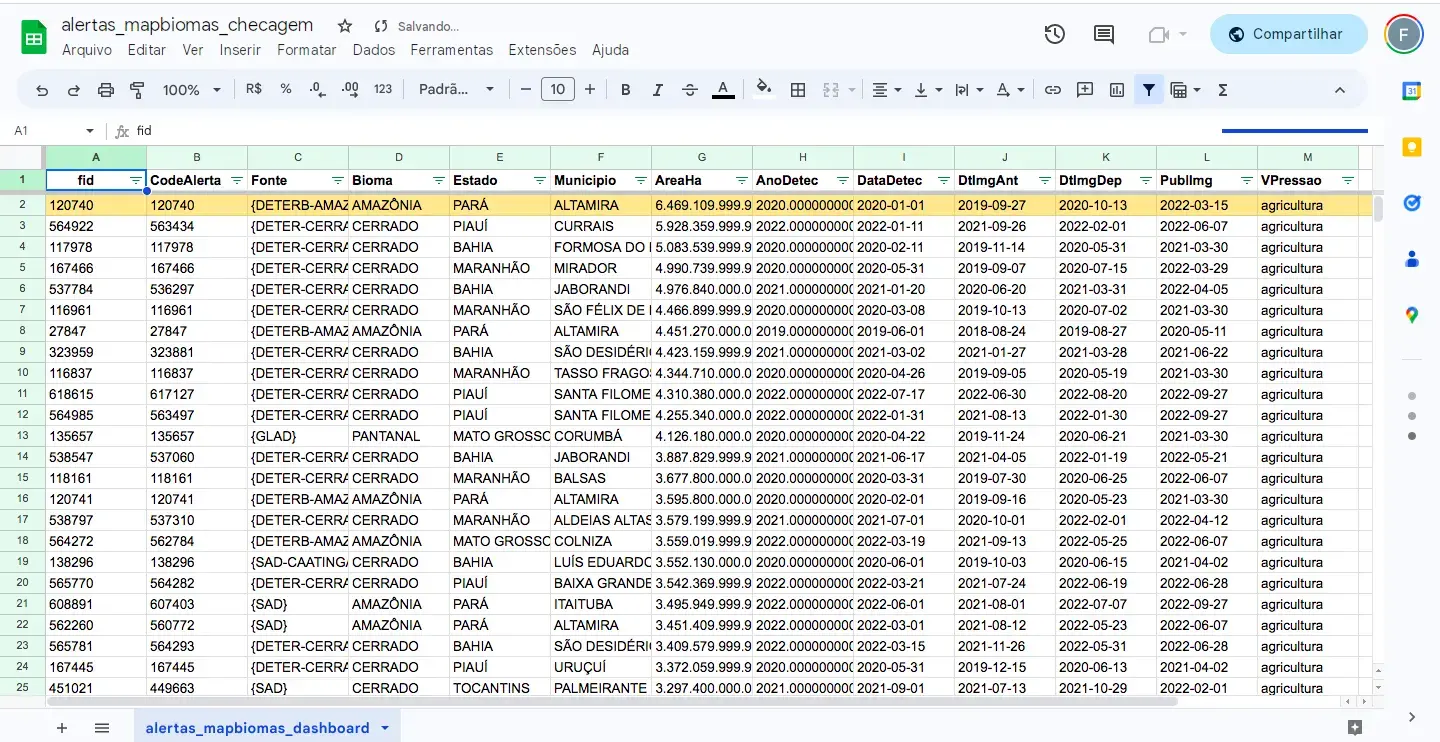1440x742 pixels.
Task: Decrease decimal places
Action: click(317, 89)
